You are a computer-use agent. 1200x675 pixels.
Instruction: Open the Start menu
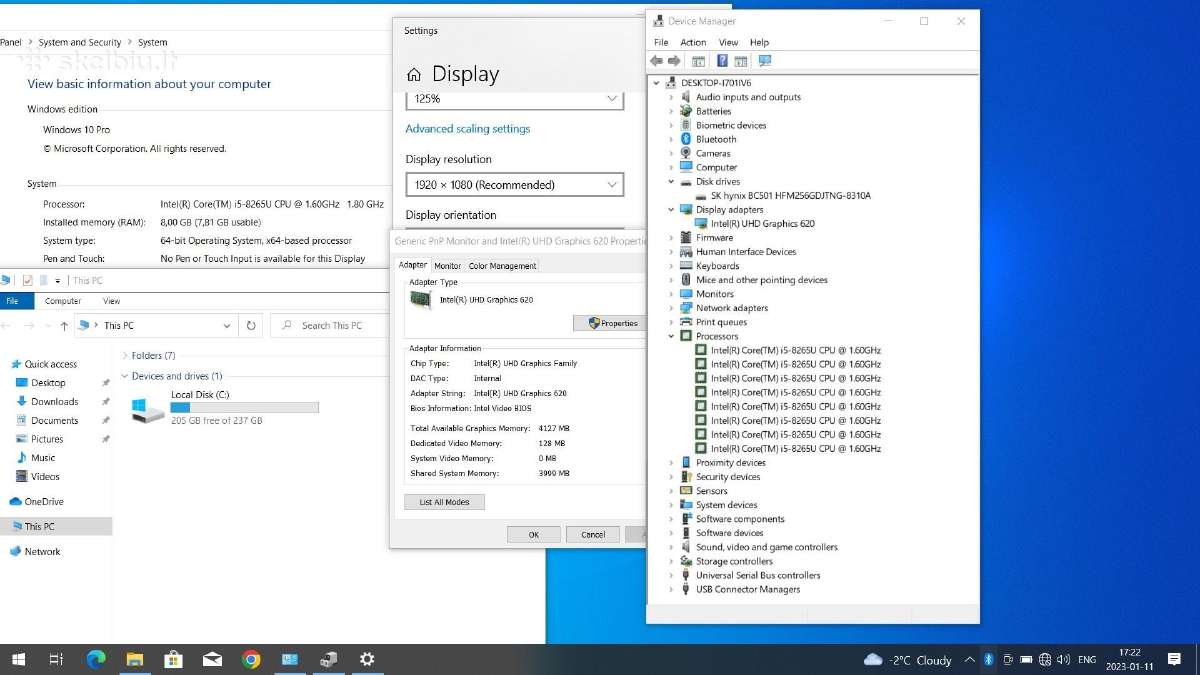click(x=18, y=659)
